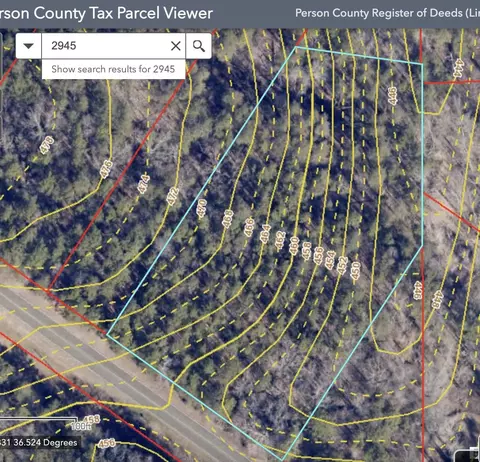Open the search source dropdown arrow
This screenshot has width=480, height=462.
[29, 46]
